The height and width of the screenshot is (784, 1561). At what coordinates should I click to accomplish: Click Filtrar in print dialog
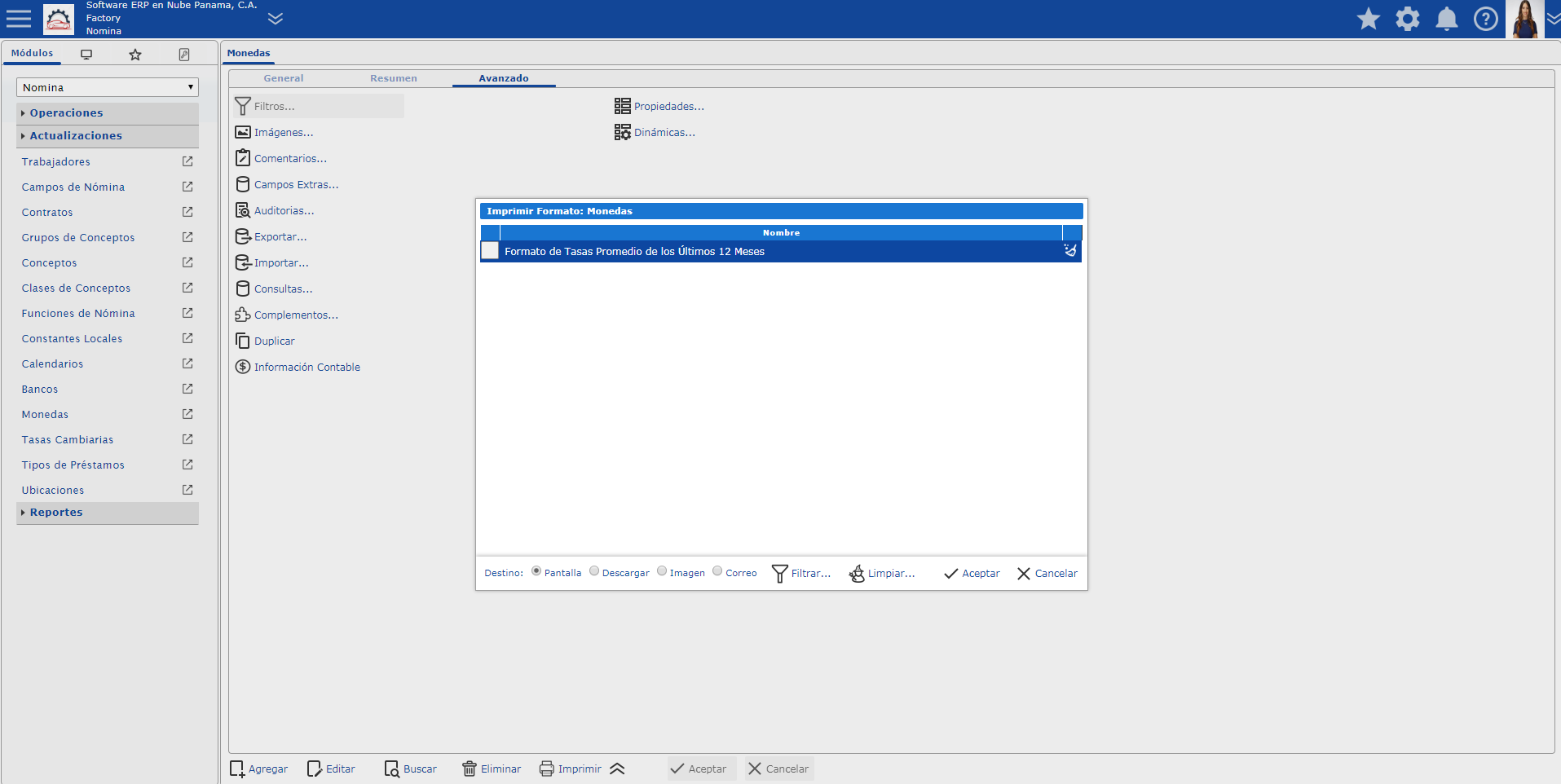click(x=801, y=574)
